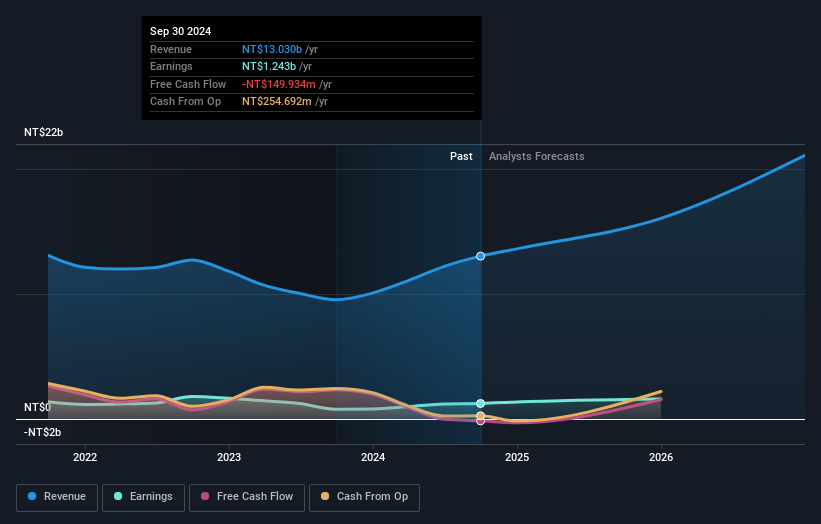Image resolution: width=821 pixels, height=524 pixels.
Task: Click the -NT$2b y-axis label
Action: [42, 432]
